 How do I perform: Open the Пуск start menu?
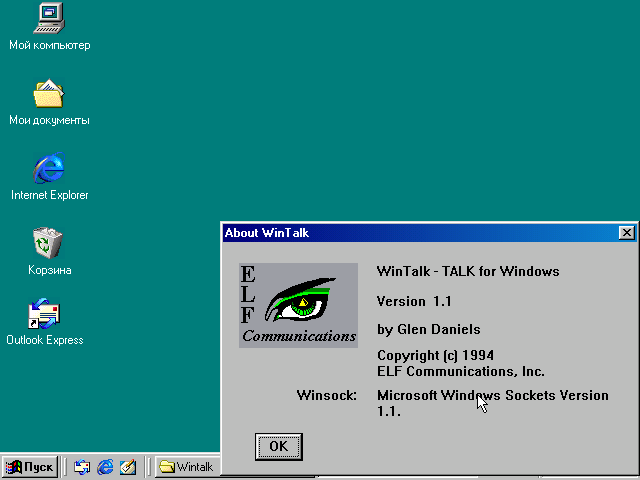tap(30, 467)
